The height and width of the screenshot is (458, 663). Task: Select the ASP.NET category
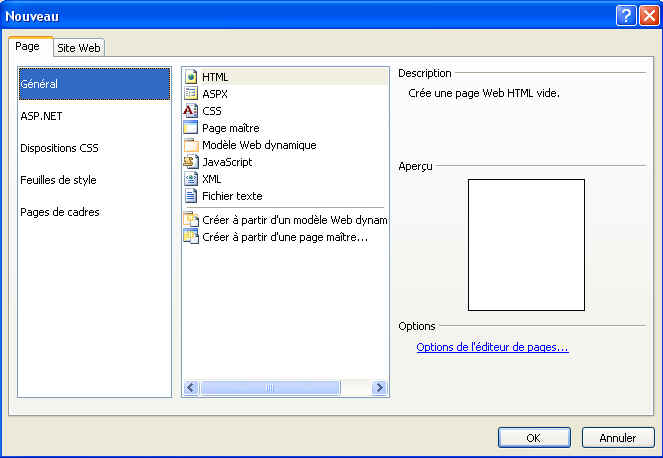[94, 116]
